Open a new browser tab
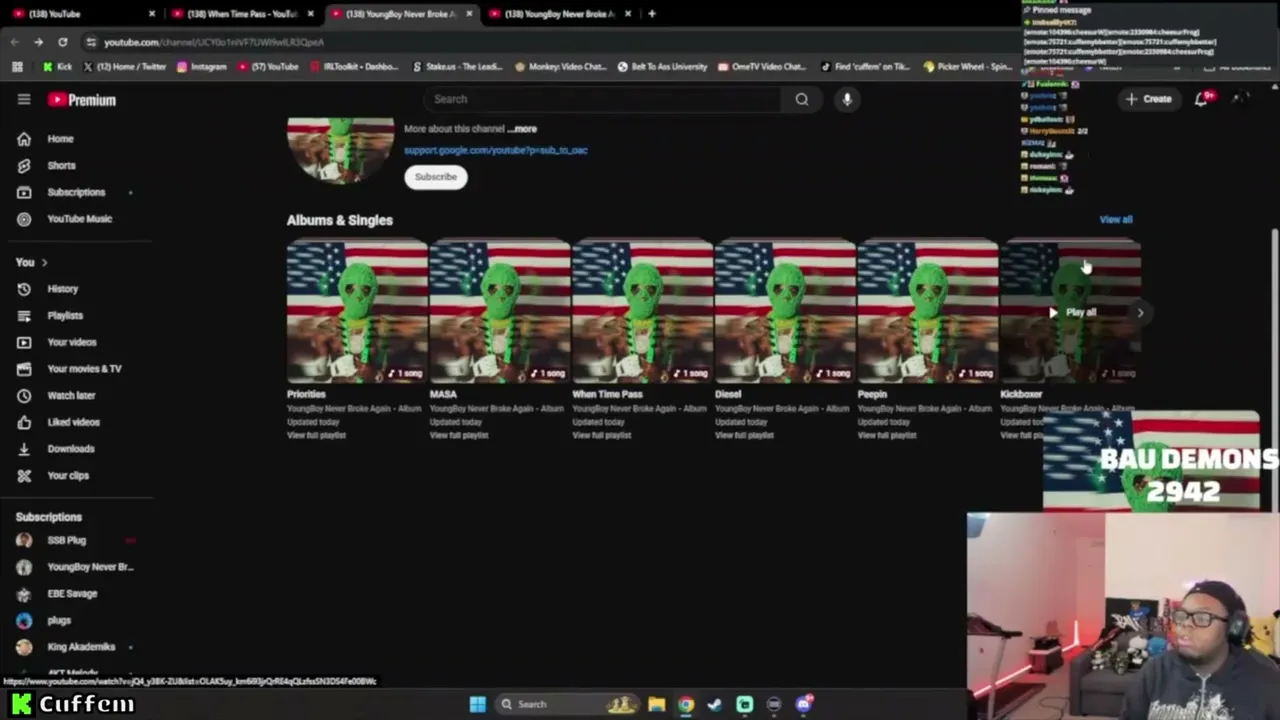Viewport: 1280px width, 720px height. click(652, 14)
